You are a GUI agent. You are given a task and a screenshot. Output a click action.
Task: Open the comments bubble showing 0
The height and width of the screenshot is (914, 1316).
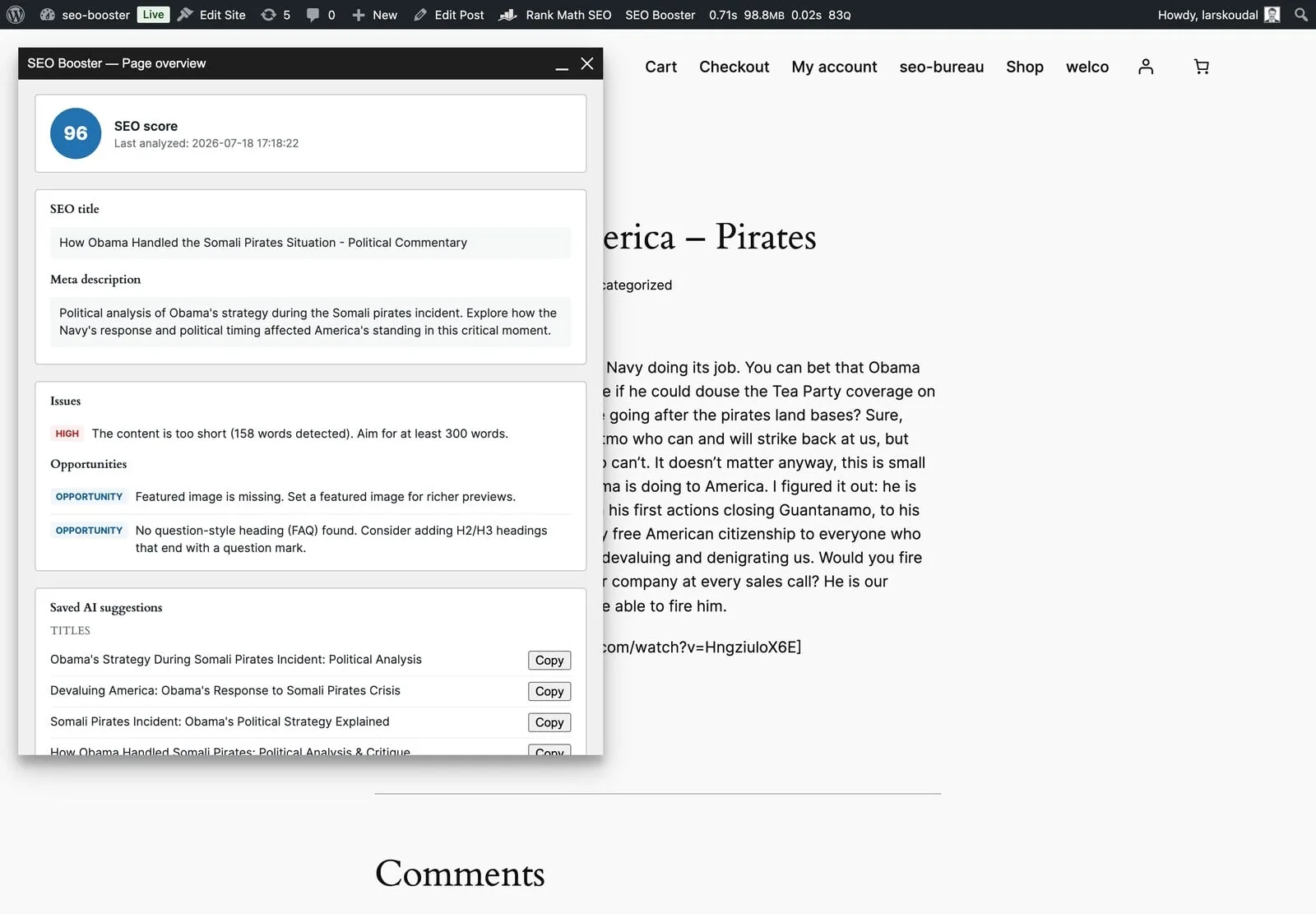pos(321,15)
